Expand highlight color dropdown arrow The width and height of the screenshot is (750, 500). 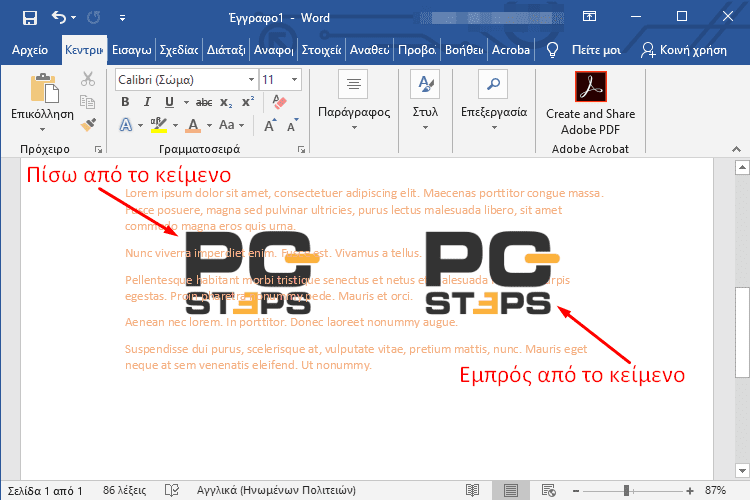(x=176, y=126)
